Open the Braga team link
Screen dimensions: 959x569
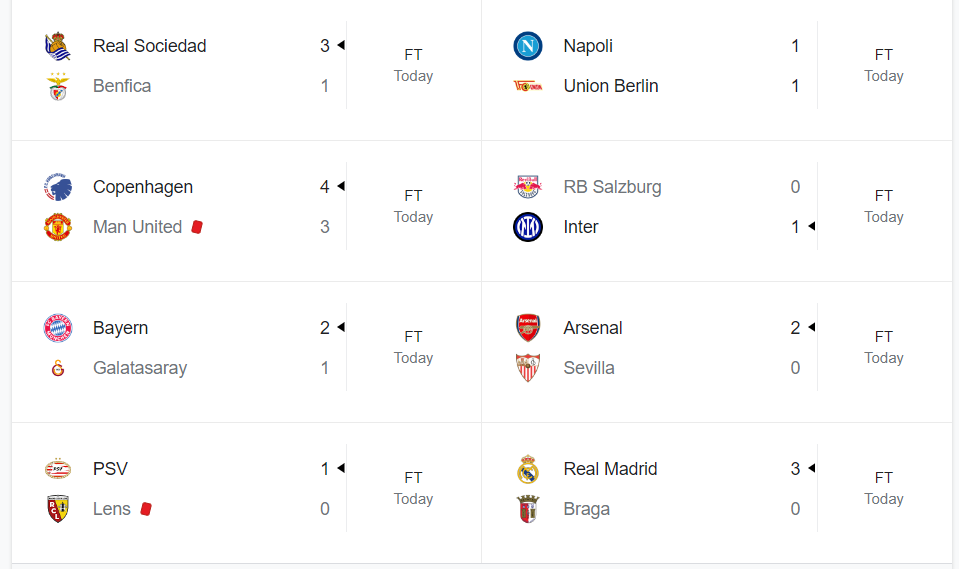(586, 509)
